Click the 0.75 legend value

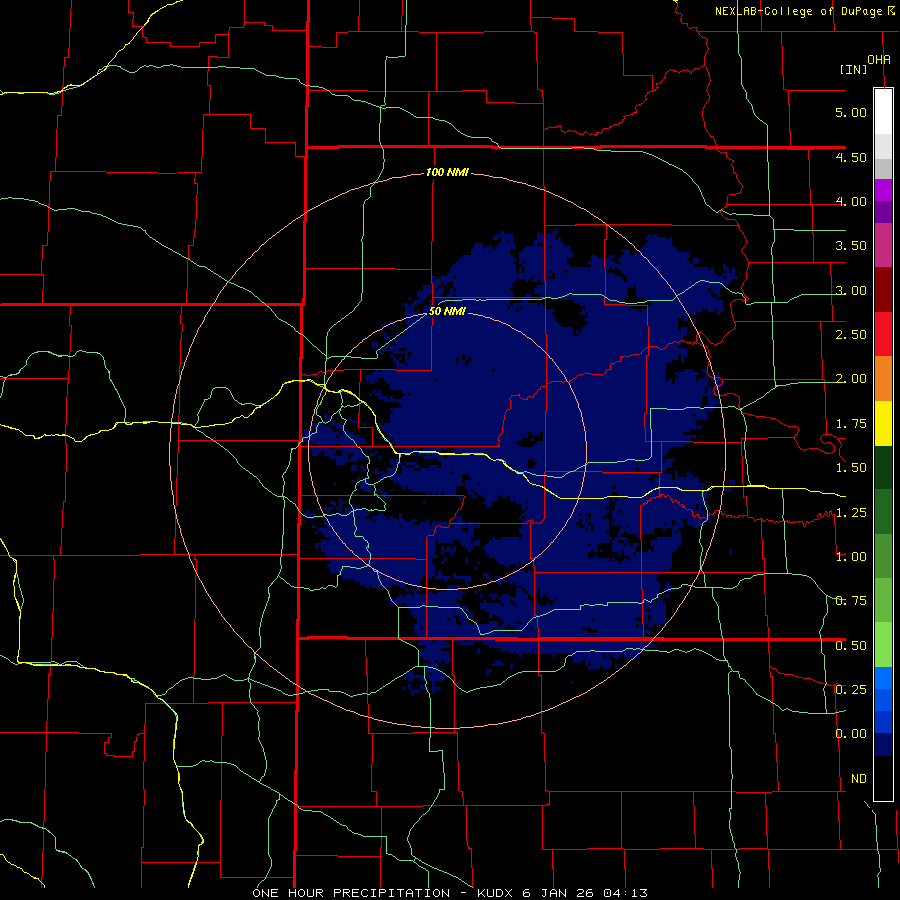(851, 601)
